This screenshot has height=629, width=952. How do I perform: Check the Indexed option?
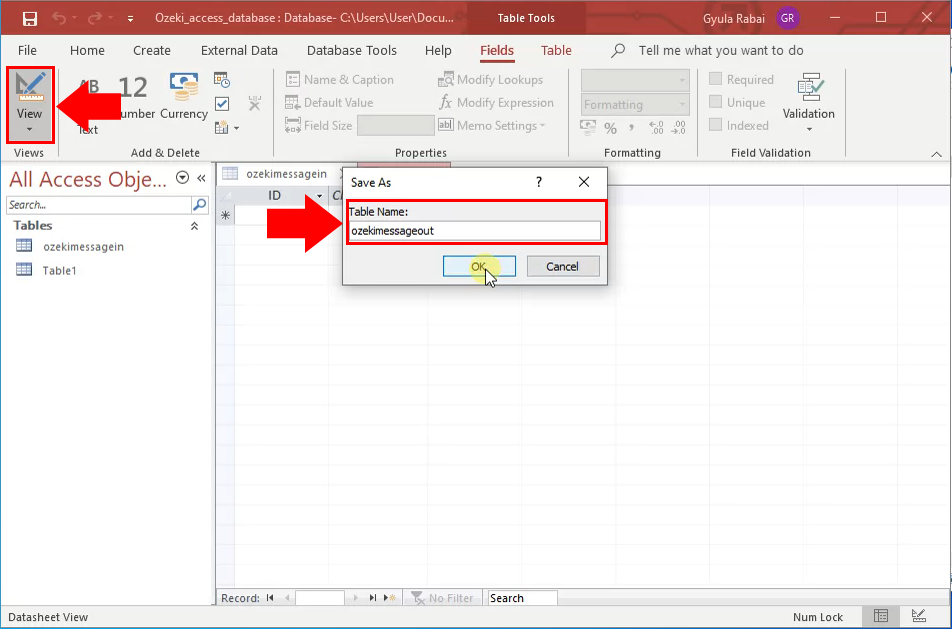pyautogui.click(x=716, y=125)
